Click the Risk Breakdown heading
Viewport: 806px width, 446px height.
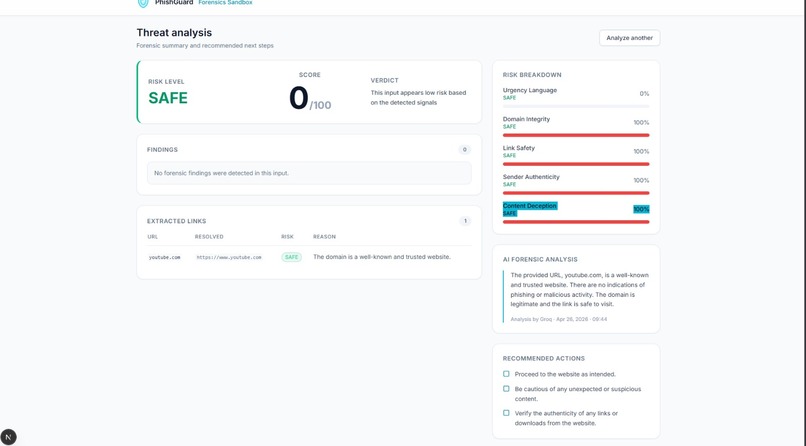532,75
